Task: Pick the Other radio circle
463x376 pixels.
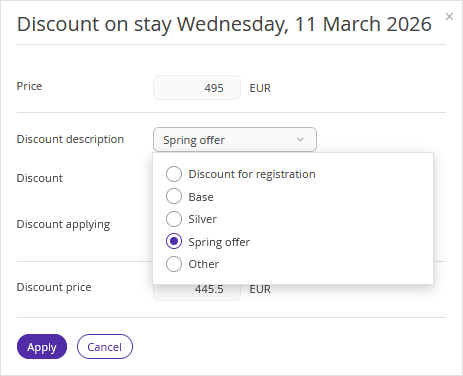Action: point(174,264)
